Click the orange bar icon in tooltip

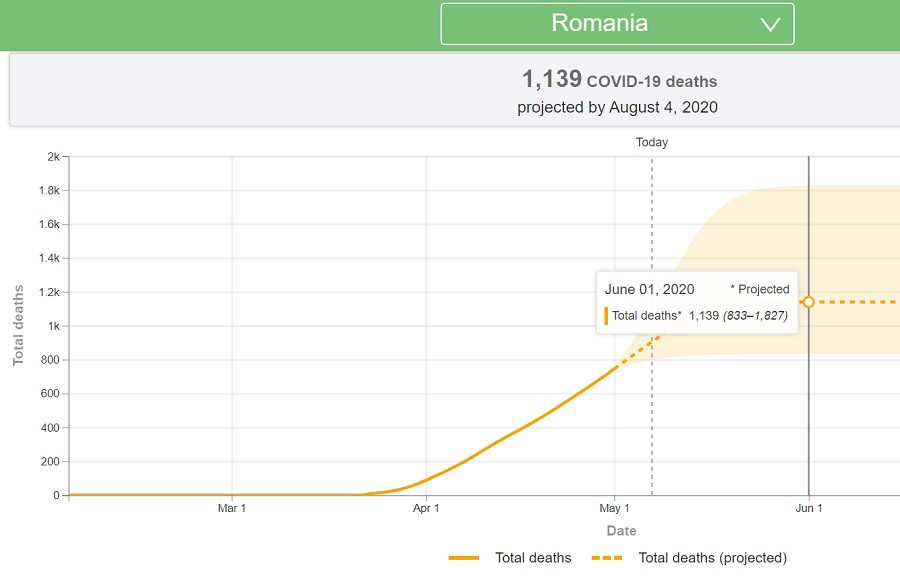coord(606,316)
